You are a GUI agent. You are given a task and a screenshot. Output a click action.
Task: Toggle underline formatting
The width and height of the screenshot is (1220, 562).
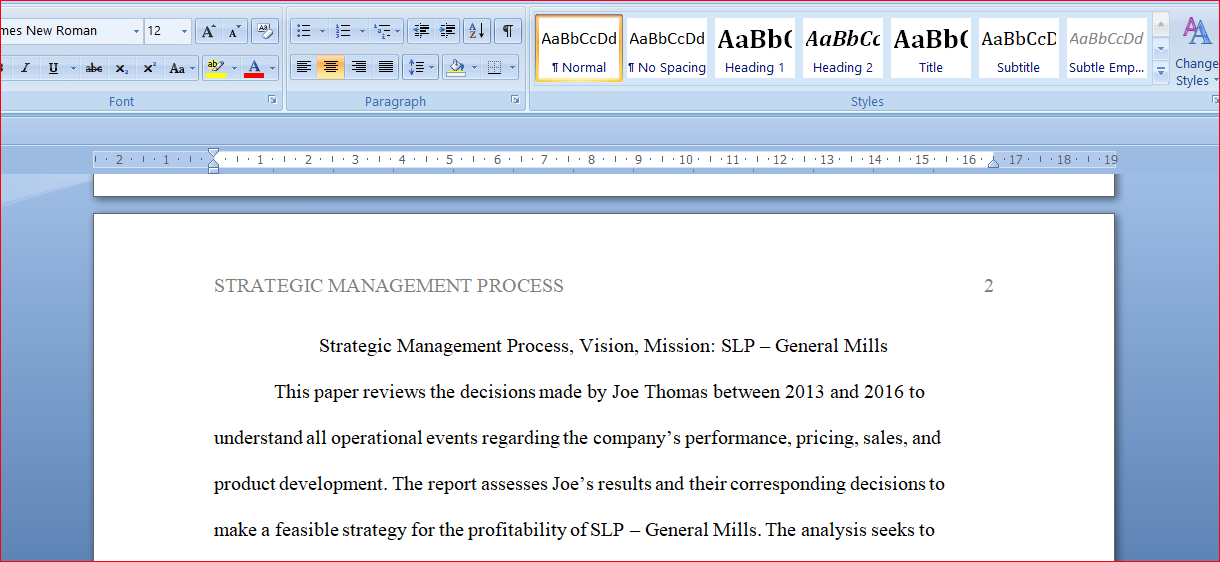coord(52,68)
